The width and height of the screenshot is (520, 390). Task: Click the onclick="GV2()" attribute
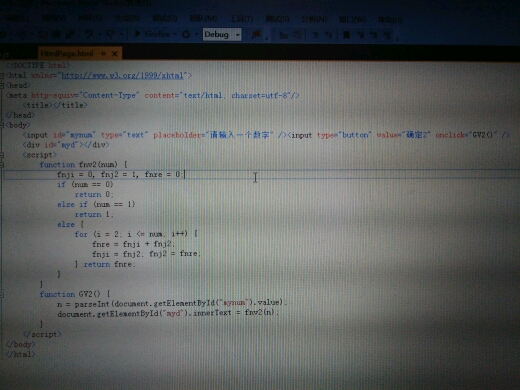coord(466,135)
